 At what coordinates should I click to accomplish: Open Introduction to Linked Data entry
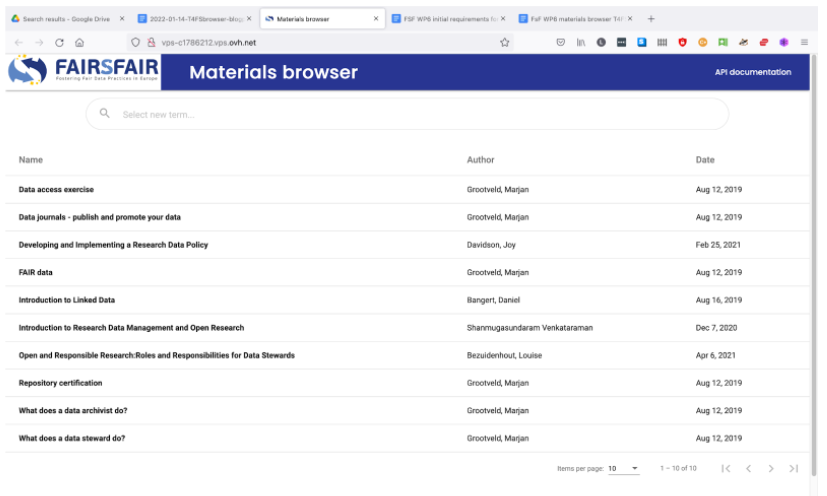point(67,300)
